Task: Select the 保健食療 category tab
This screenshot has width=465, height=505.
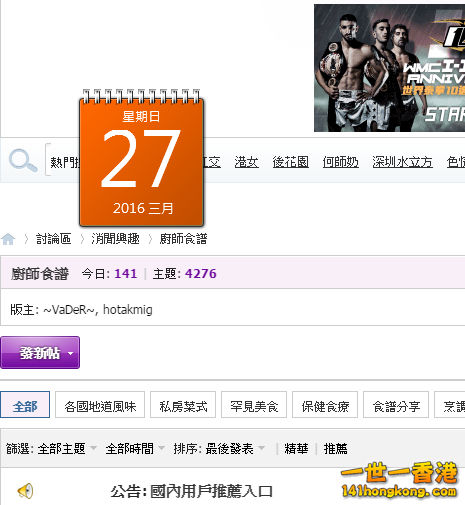Action: pyautogui.click(x=325, y=405)
